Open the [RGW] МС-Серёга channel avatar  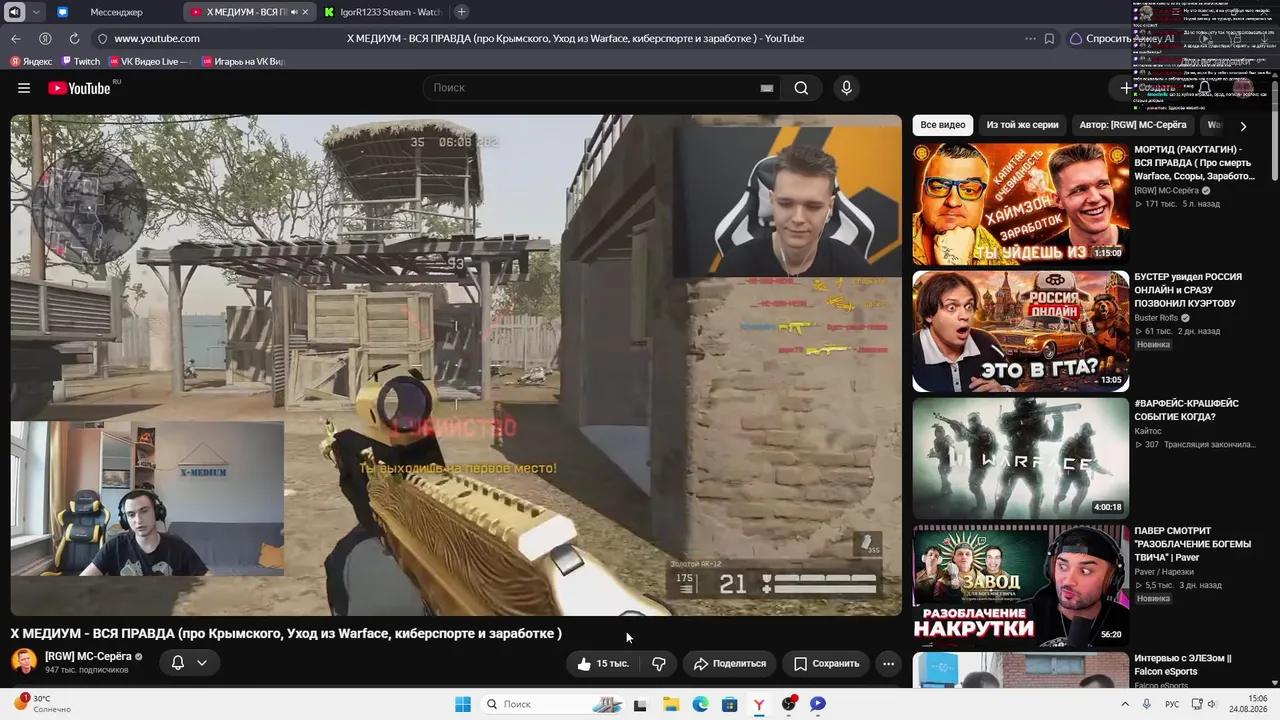pyautogui.click(x=24, y=662)
